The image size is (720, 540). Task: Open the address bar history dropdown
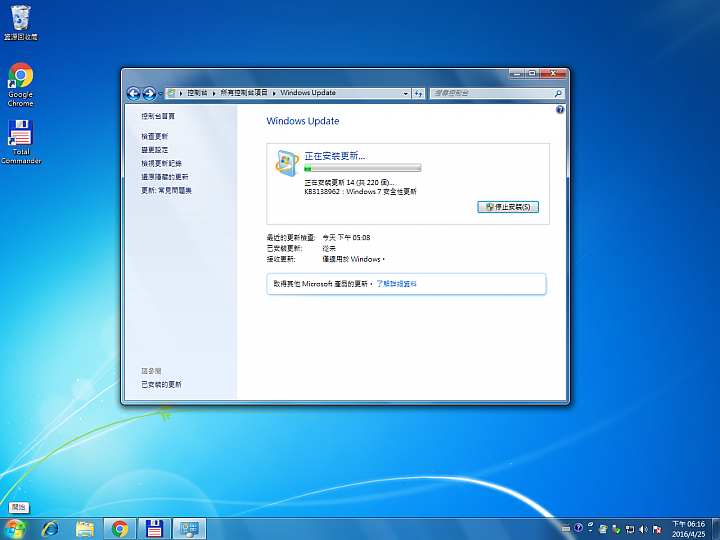pos(405,93)
